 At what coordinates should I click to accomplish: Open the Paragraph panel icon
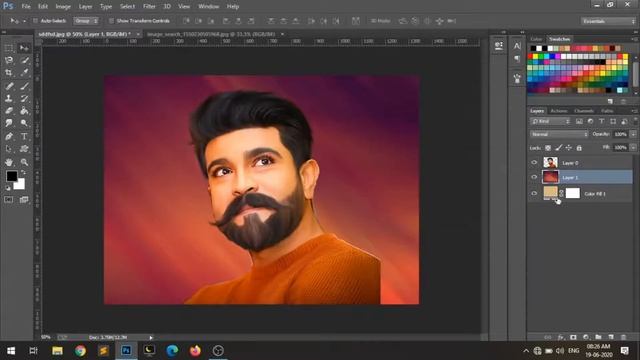(517, 59)
